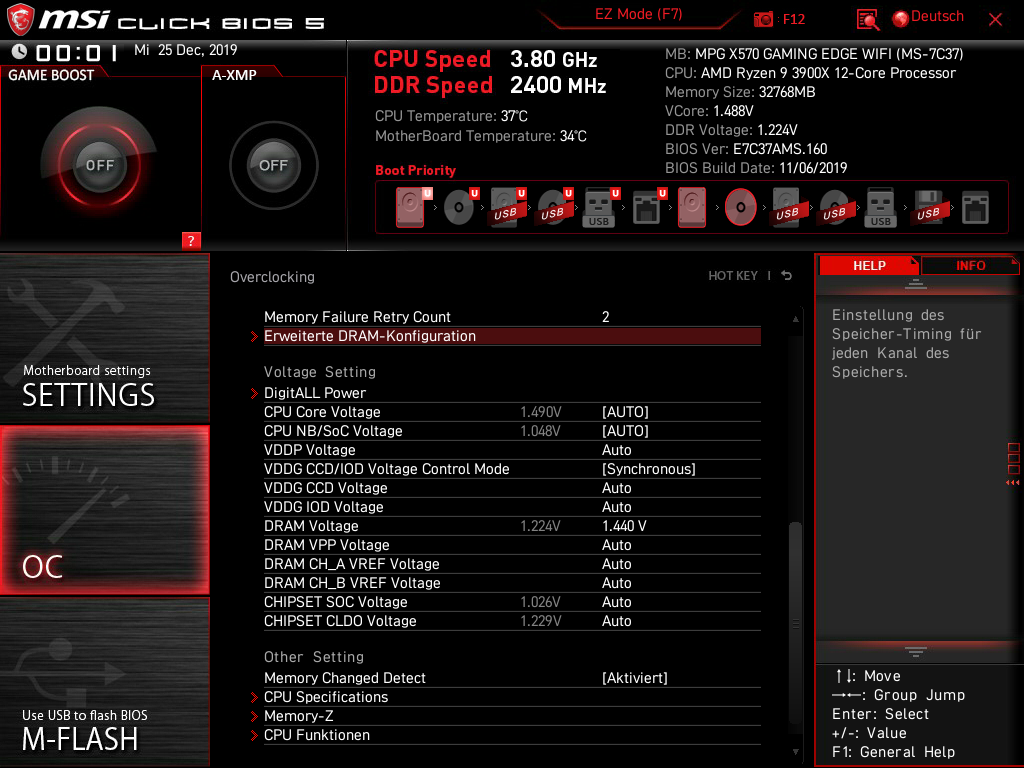This screenshot has height=768, width=1024.
Task: Click the HOT KEY link
Action: tap(733, 276)
